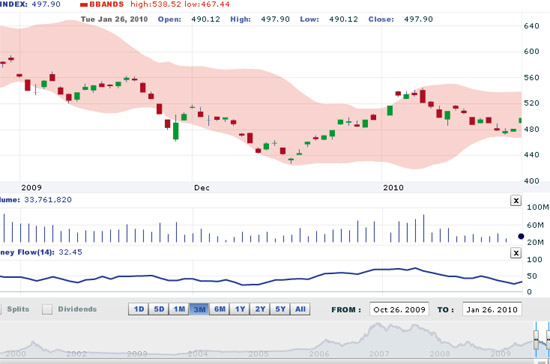Show All historical data range
The image size is (550, 364).
[x=300, y=309]
